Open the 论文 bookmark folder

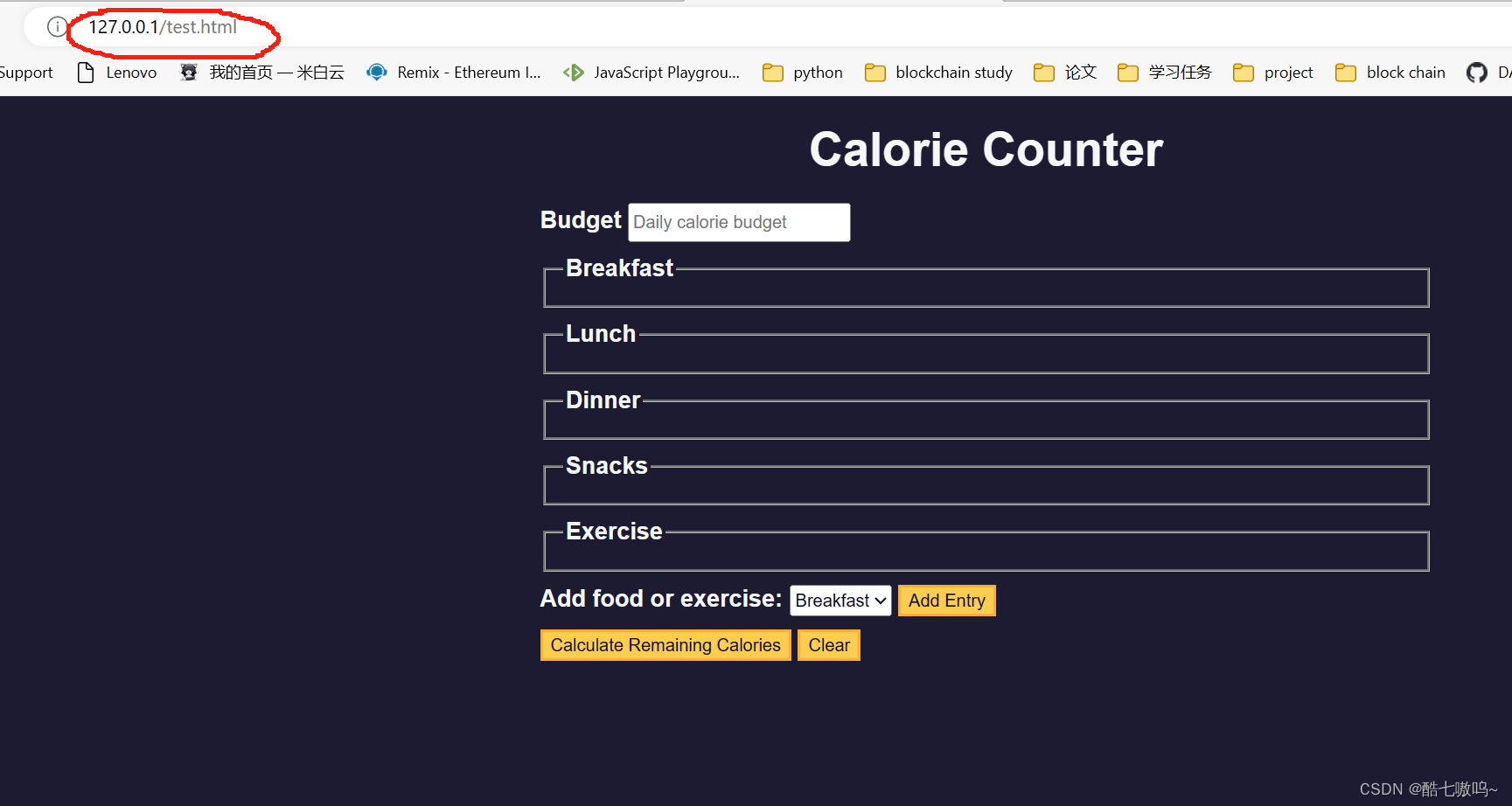click(1065, 73)
